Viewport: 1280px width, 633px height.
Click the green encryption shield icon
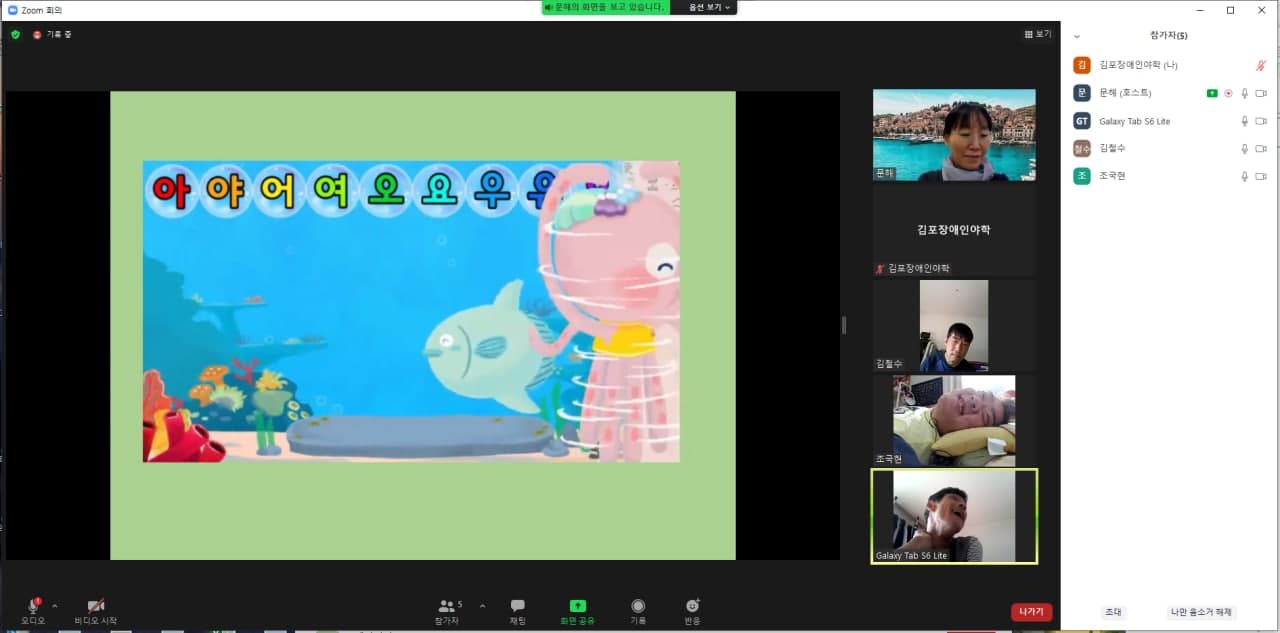[x=15, y=34]
